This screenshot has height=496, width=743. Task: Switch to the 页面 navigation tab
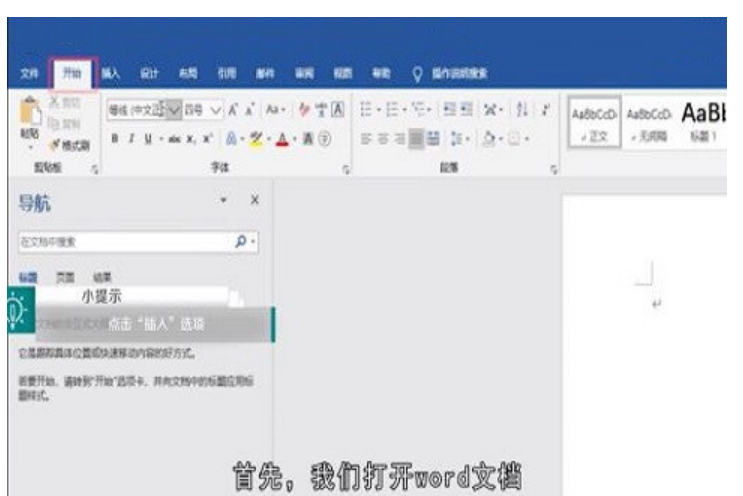pos(65,277)
